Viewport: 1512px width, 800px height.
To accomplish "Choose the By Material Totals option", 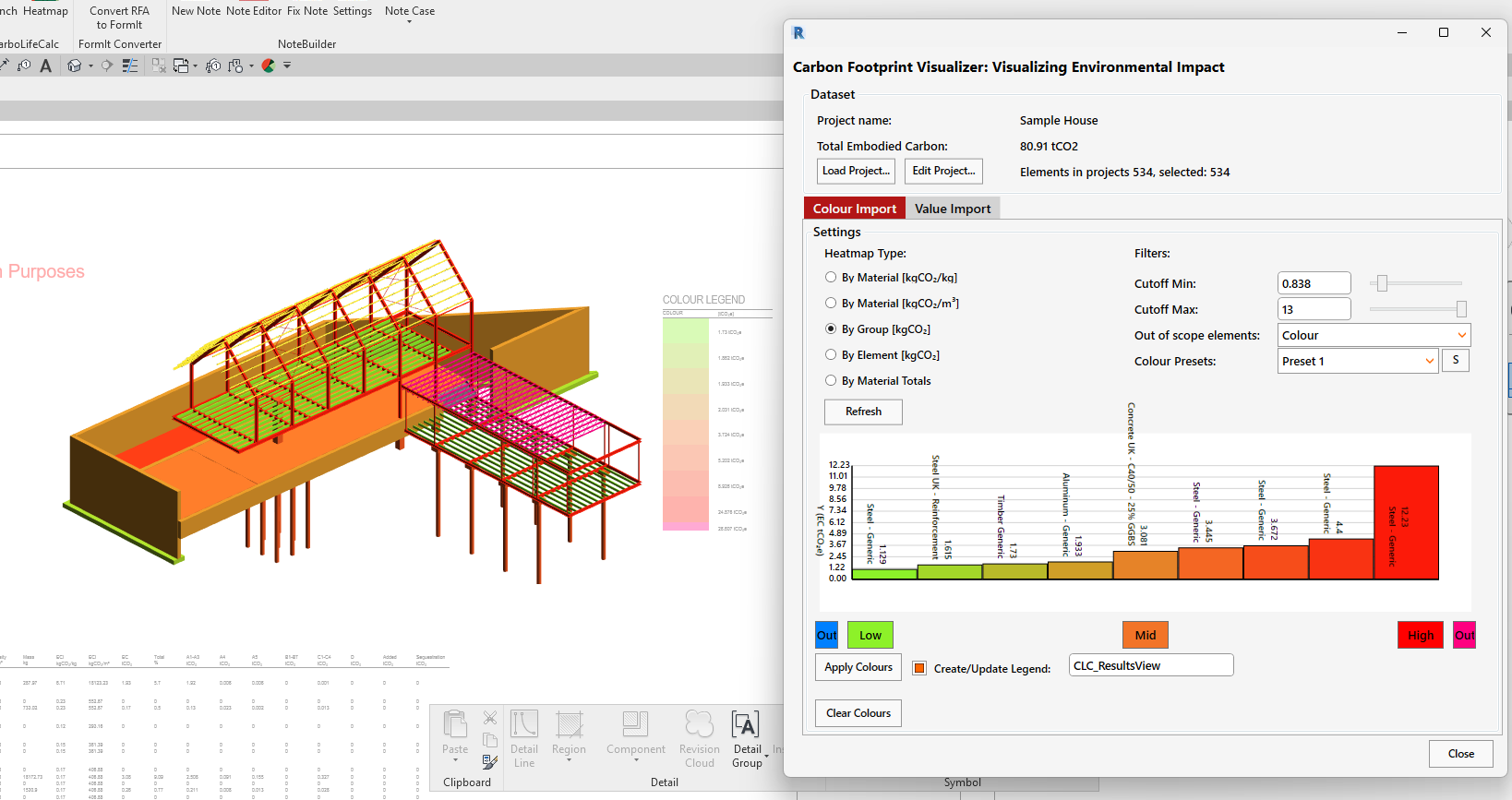I will click(x=831, y=381).
